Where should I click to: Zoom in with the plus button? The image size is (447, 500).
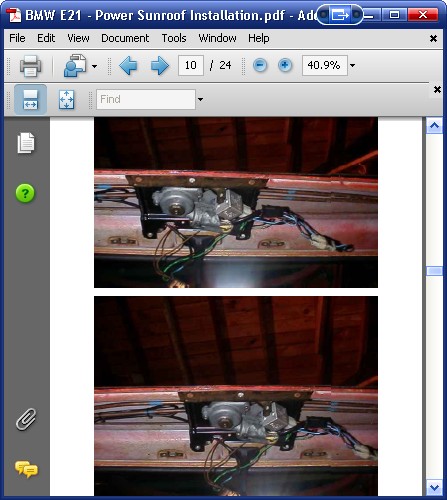coord(285,65)
